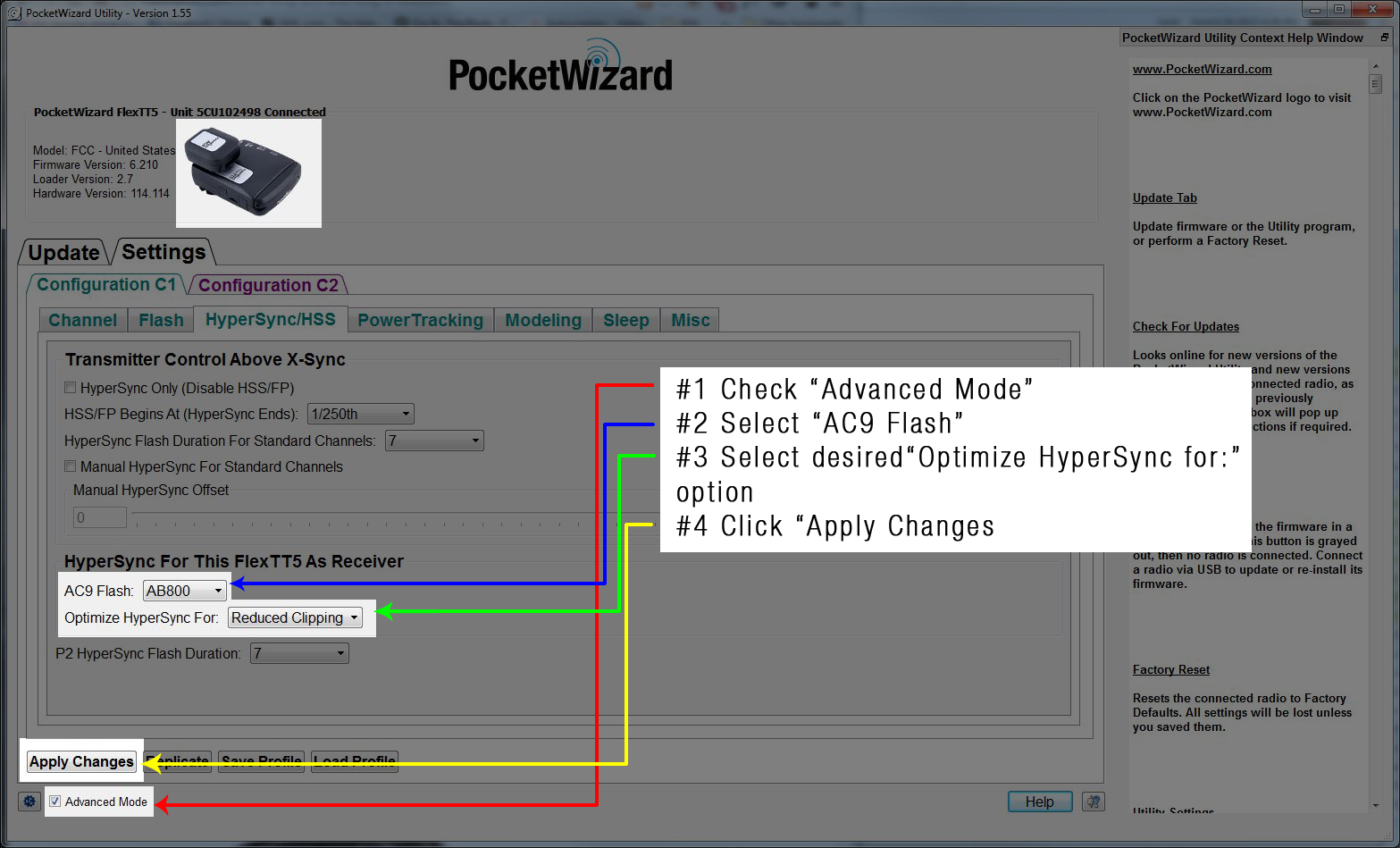This screenshot has height=848, width=1400.
Task: Open the PowerTracking tab
Action: point(420,320)
